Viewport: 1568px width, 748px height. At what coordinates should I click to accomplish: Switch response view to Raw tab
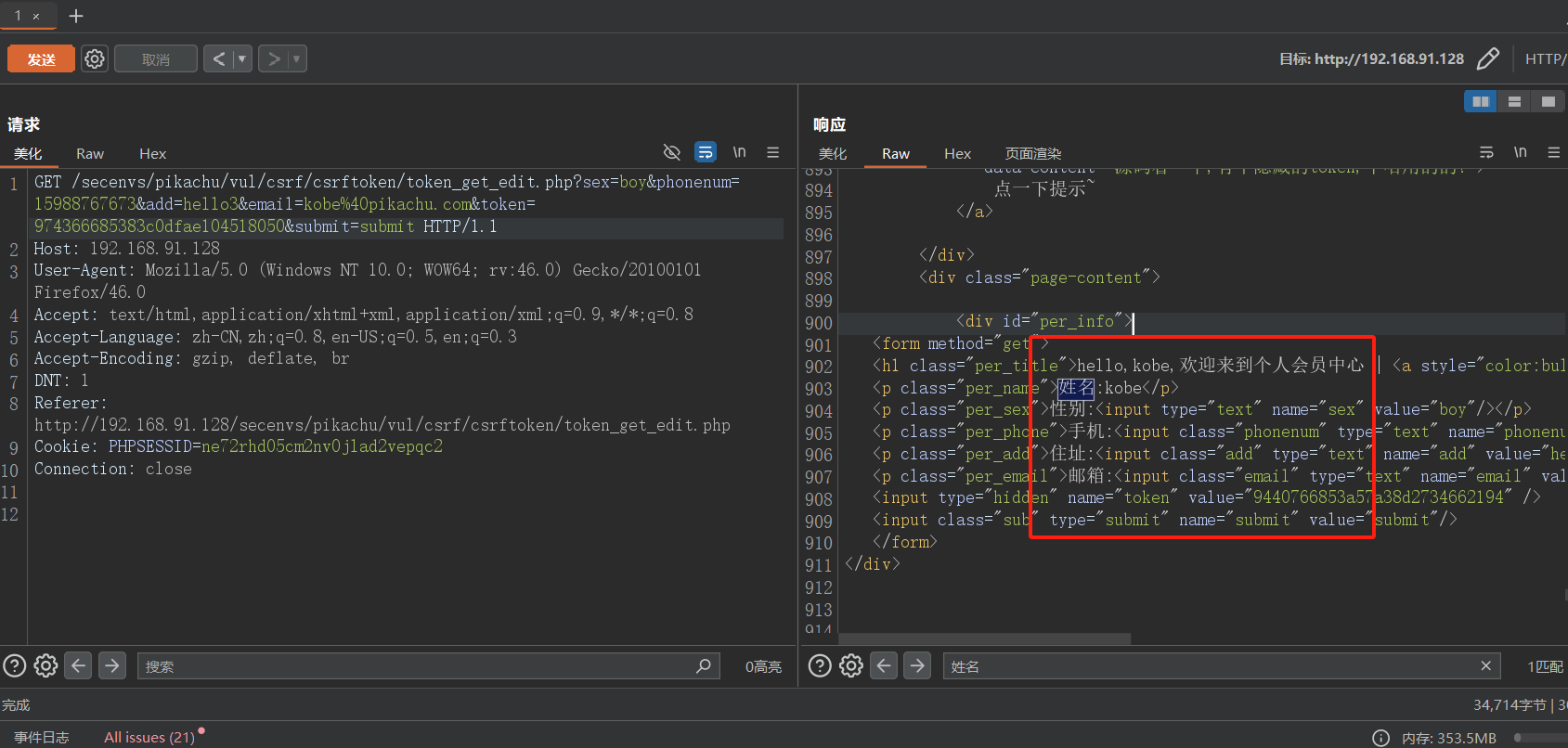click(896, 154)
